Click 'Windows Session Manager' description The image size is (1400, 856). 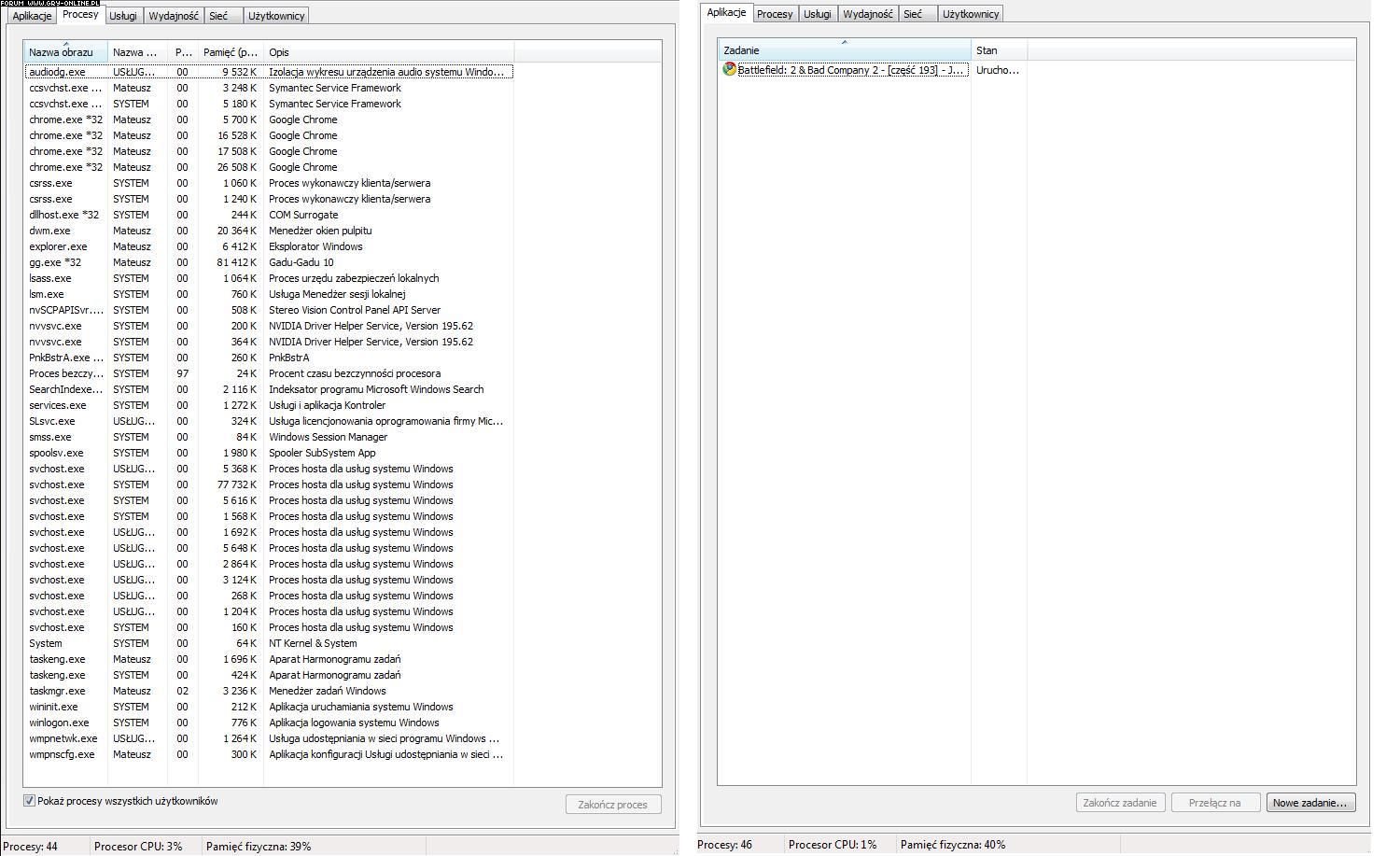tap(328, 437)
